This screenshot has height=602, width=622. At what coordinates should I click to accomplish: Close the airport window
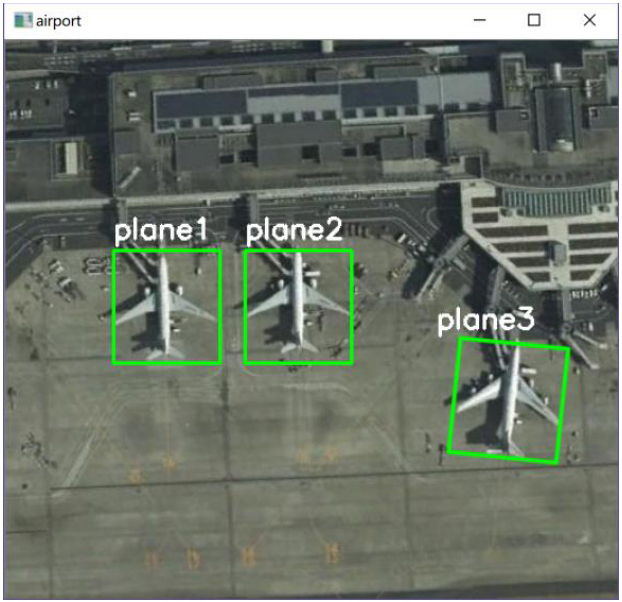click(x=589, y=20)
